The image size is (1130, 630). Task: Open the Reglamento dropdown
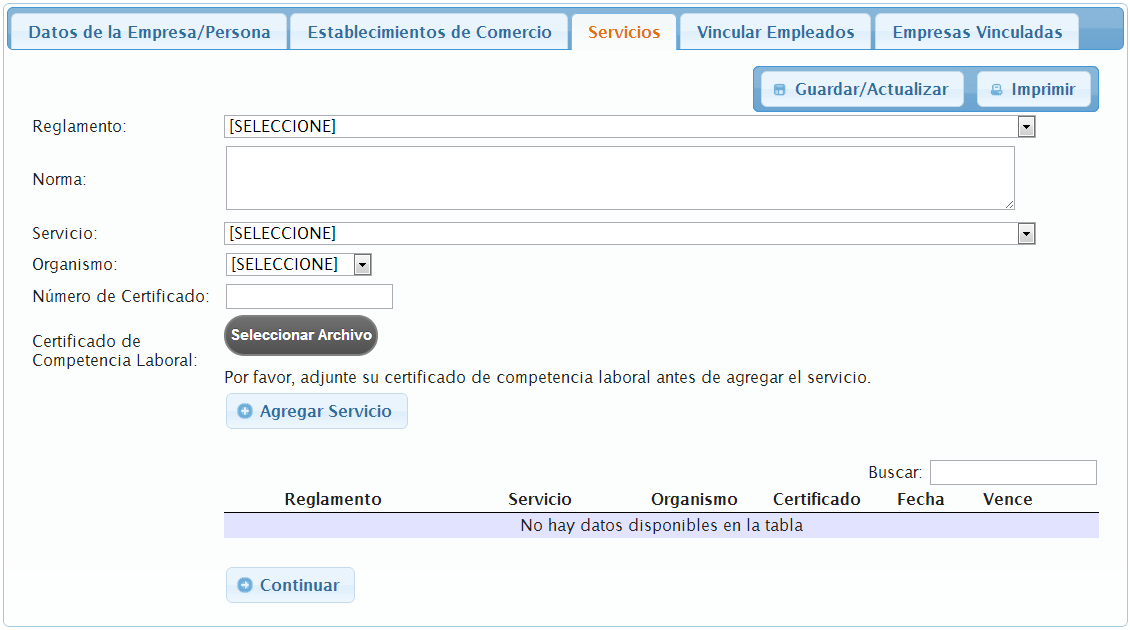click(629, 127)
